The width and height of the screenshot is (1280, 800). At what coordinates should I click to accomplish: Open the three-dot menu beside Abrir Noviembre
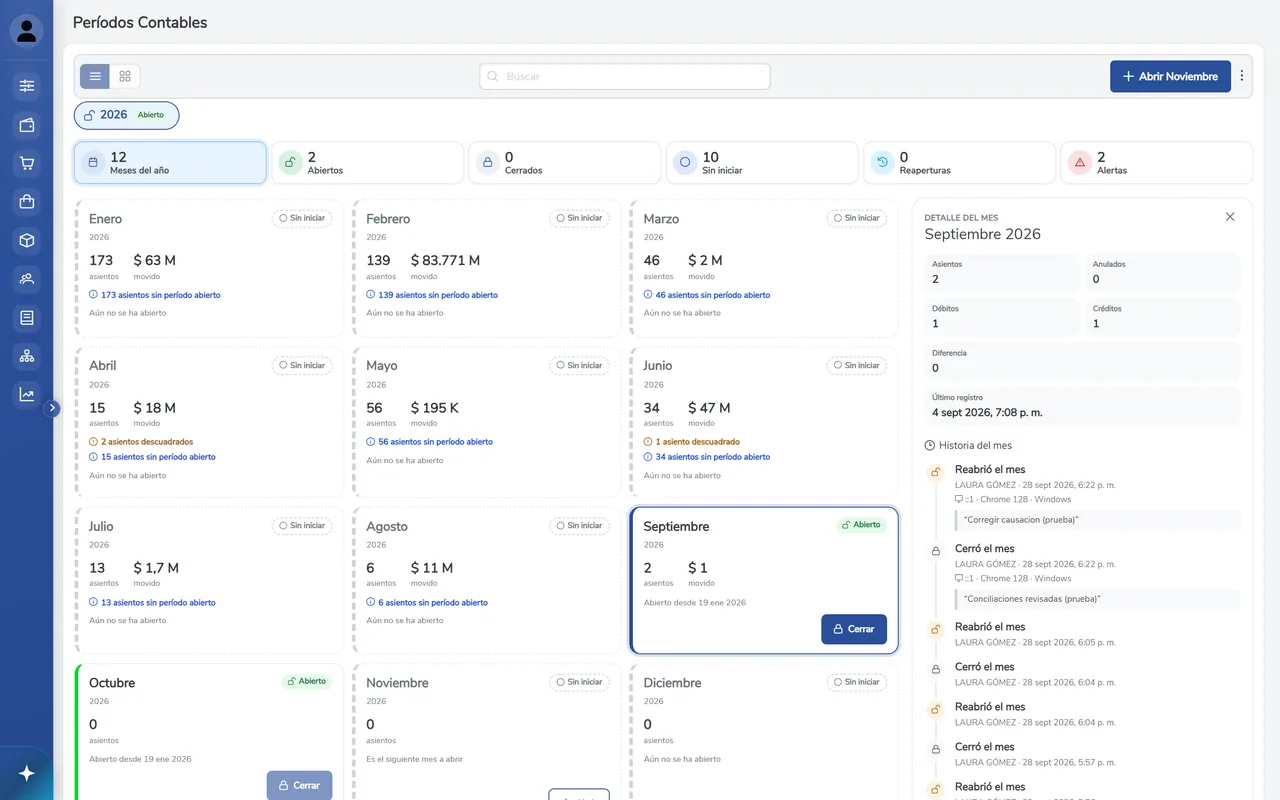pyautogui.click(x=1242, y=76)
